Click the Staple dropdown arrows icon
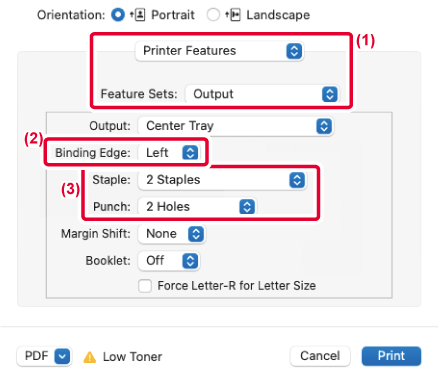 click(x=297, y=180)
